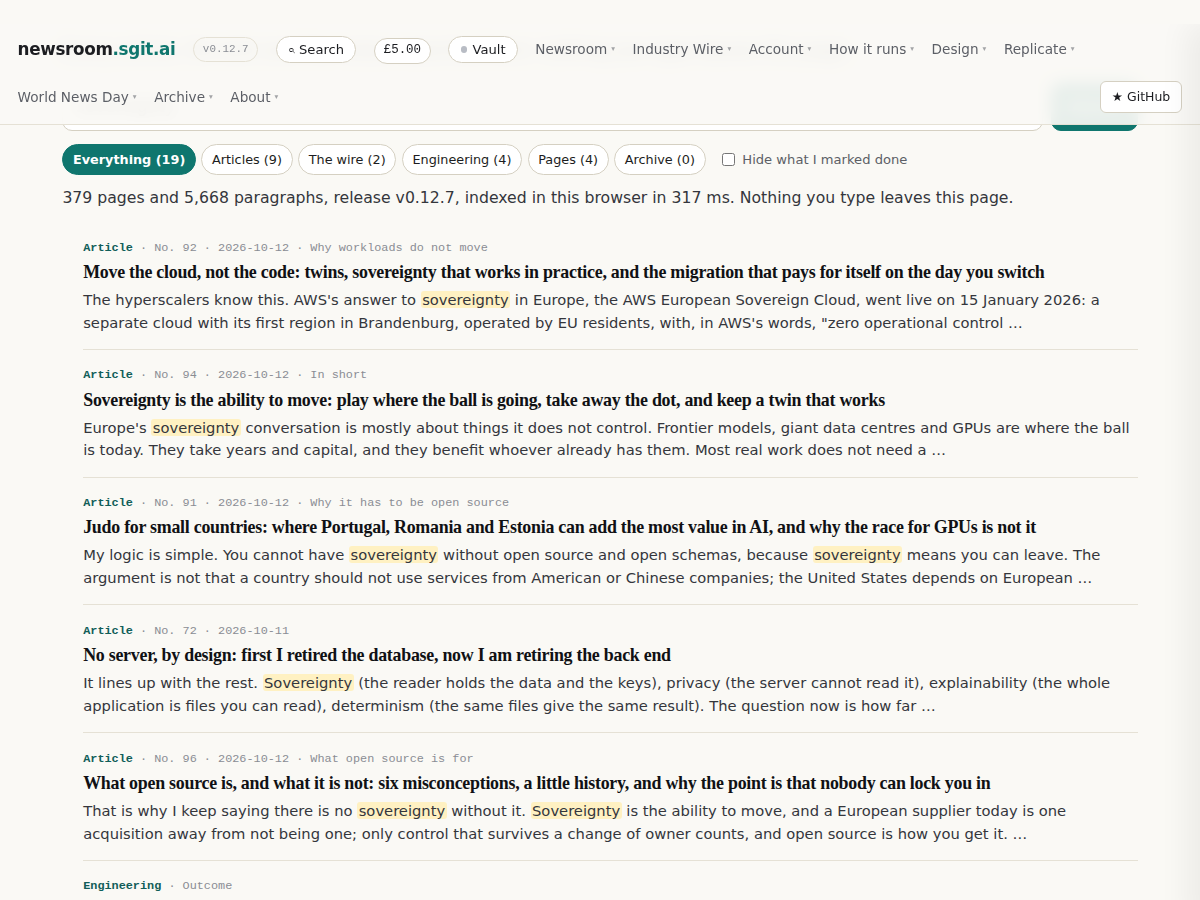Open article 'Move the cloud, not the code'
The height and width of the screenshot is (900, 1200).
click(564, 272)
